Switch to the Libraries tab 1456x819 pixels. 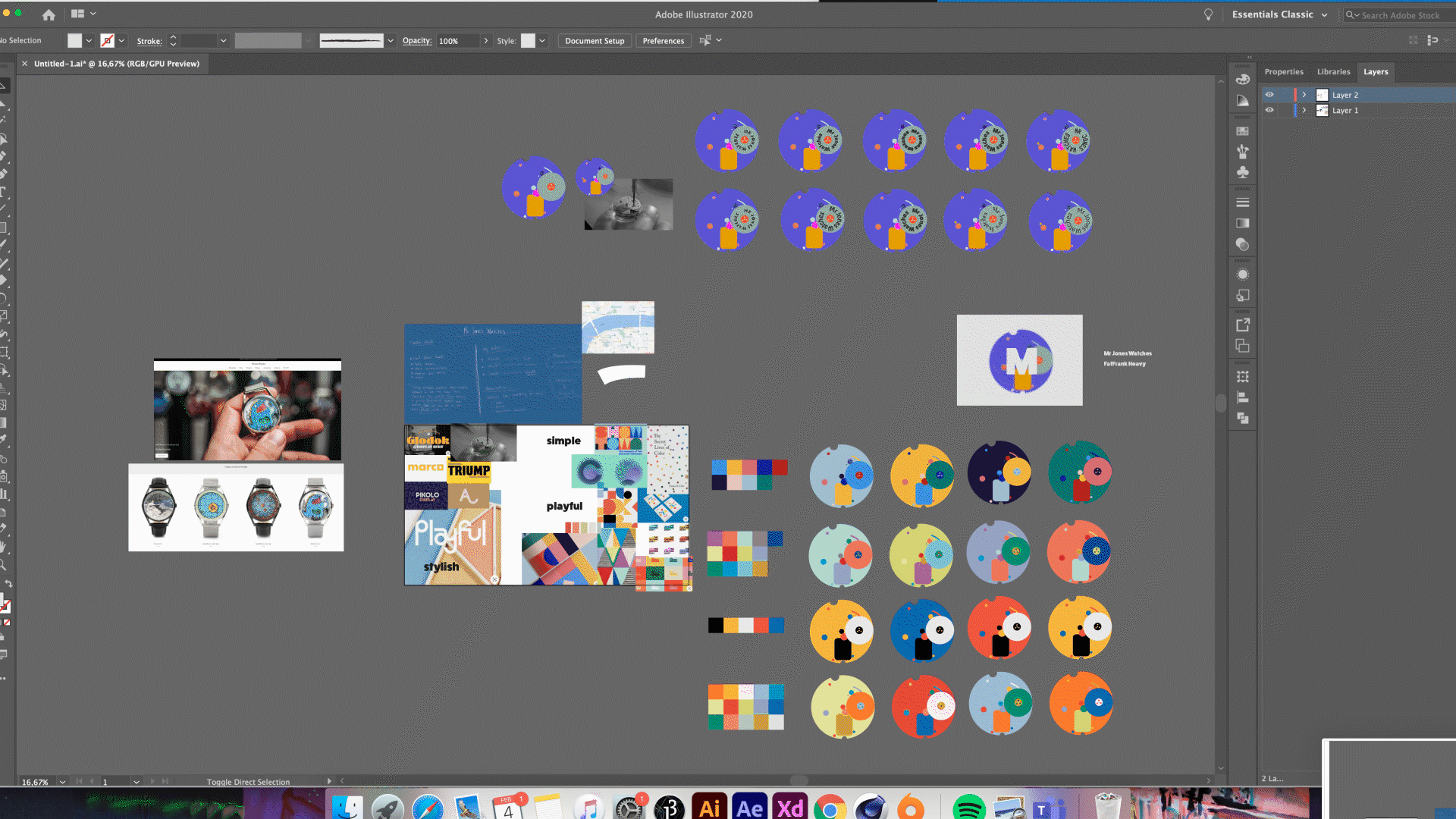click(1333, 72)
